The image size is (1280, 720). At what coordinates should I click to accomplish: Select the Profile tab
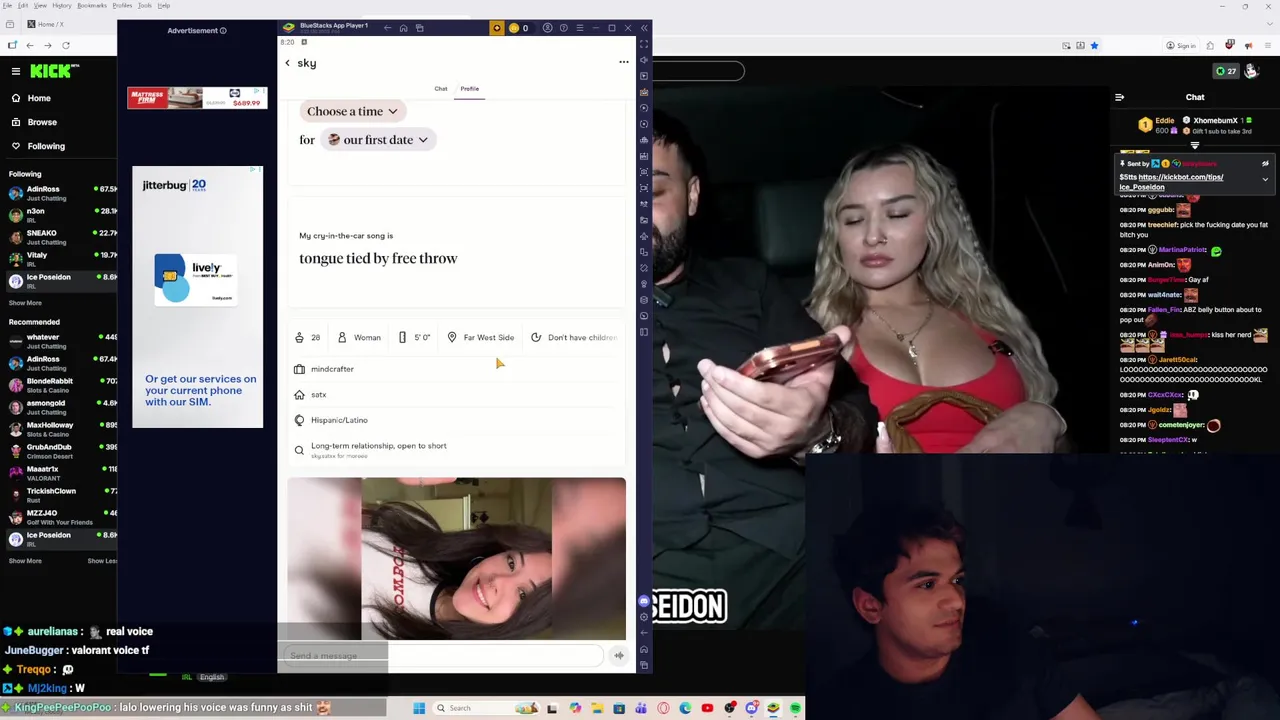pos(469,89)
